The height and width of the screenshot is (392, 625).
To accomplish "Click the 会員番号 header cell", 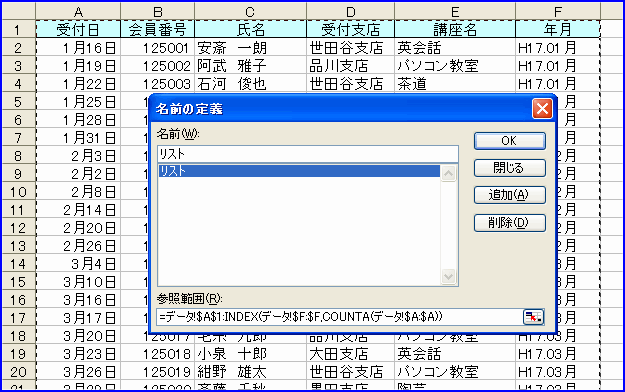I will (157, 29).
